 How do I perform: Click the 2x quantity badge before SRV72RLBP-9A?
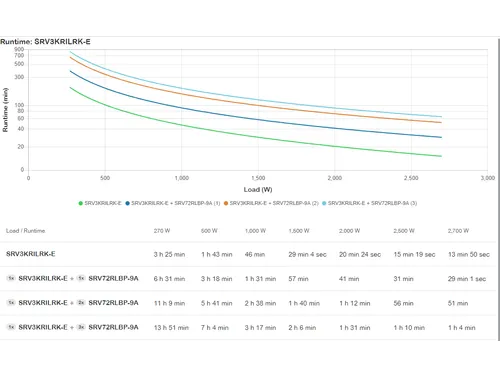pos(81,303)
